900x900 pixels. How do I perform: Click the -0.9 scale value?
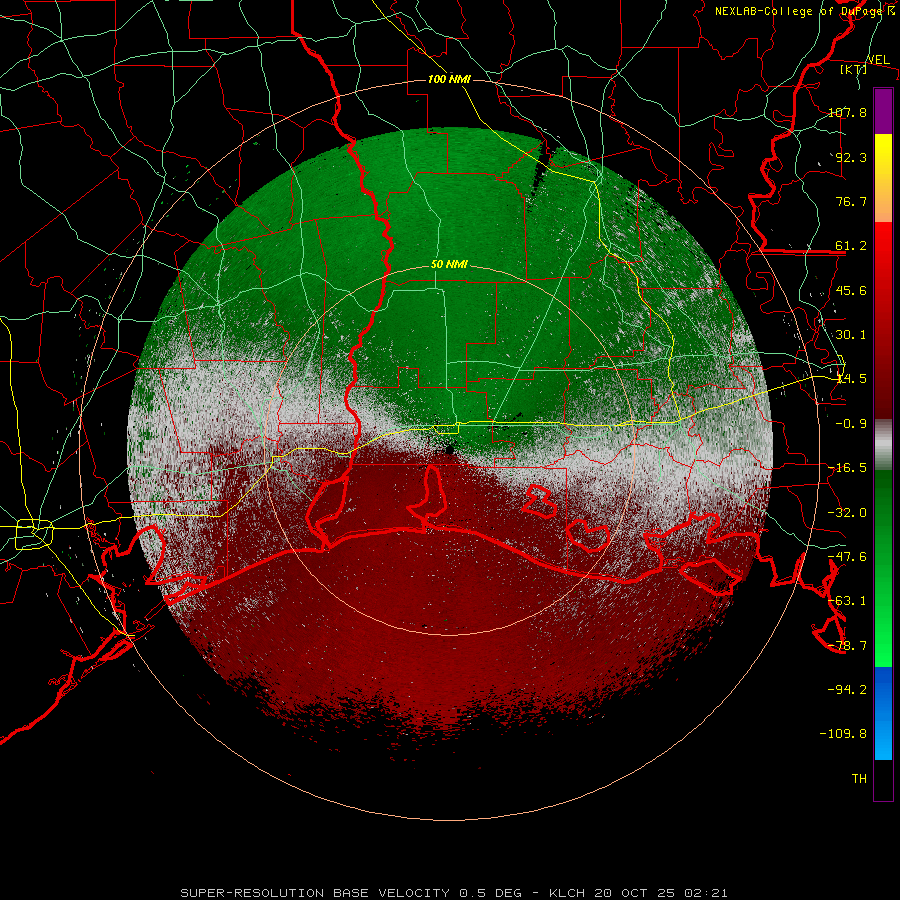851,424
